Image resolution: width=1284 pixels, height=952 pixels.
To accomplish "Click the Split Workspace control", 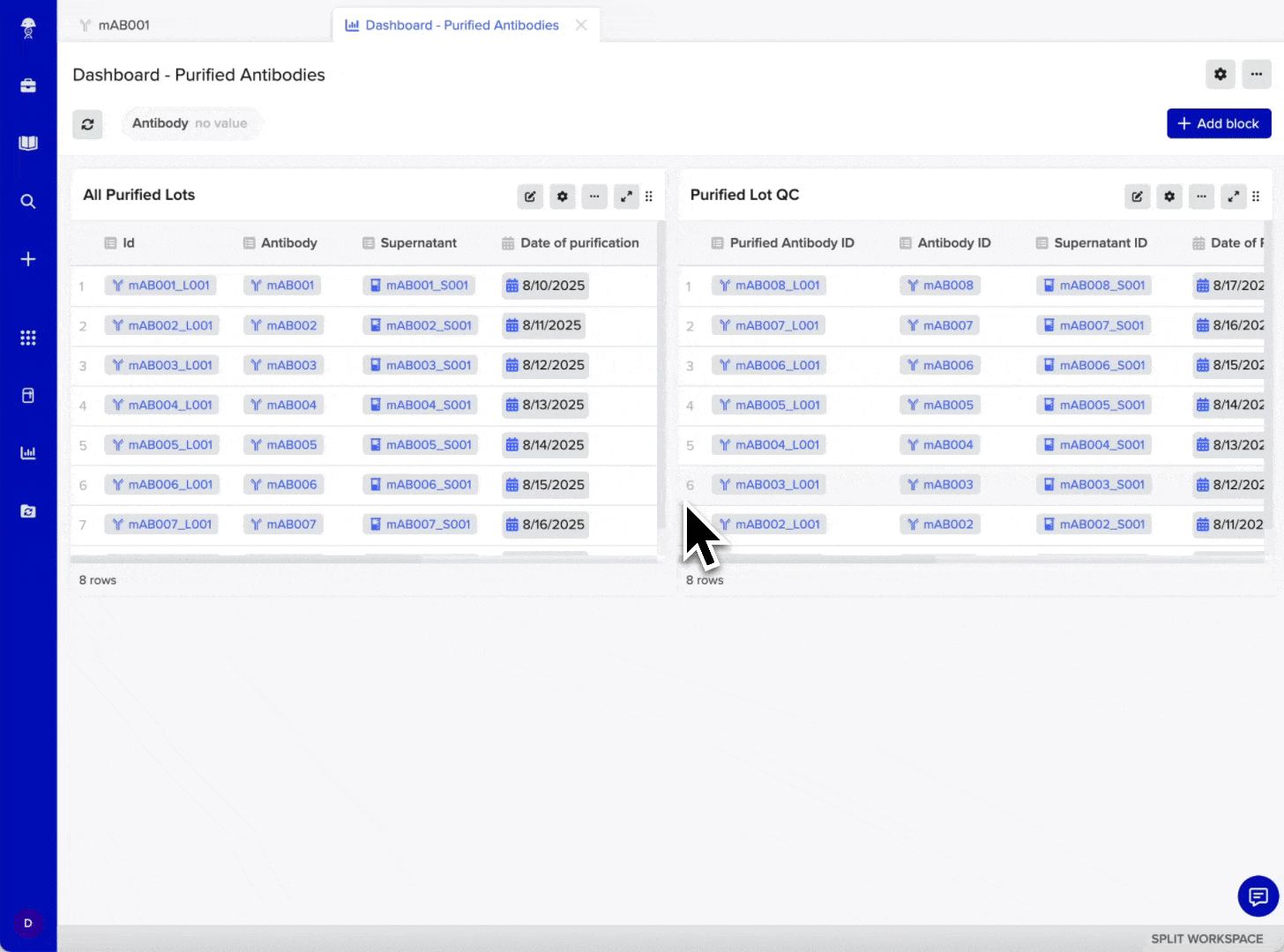I will pos(1206,939).
